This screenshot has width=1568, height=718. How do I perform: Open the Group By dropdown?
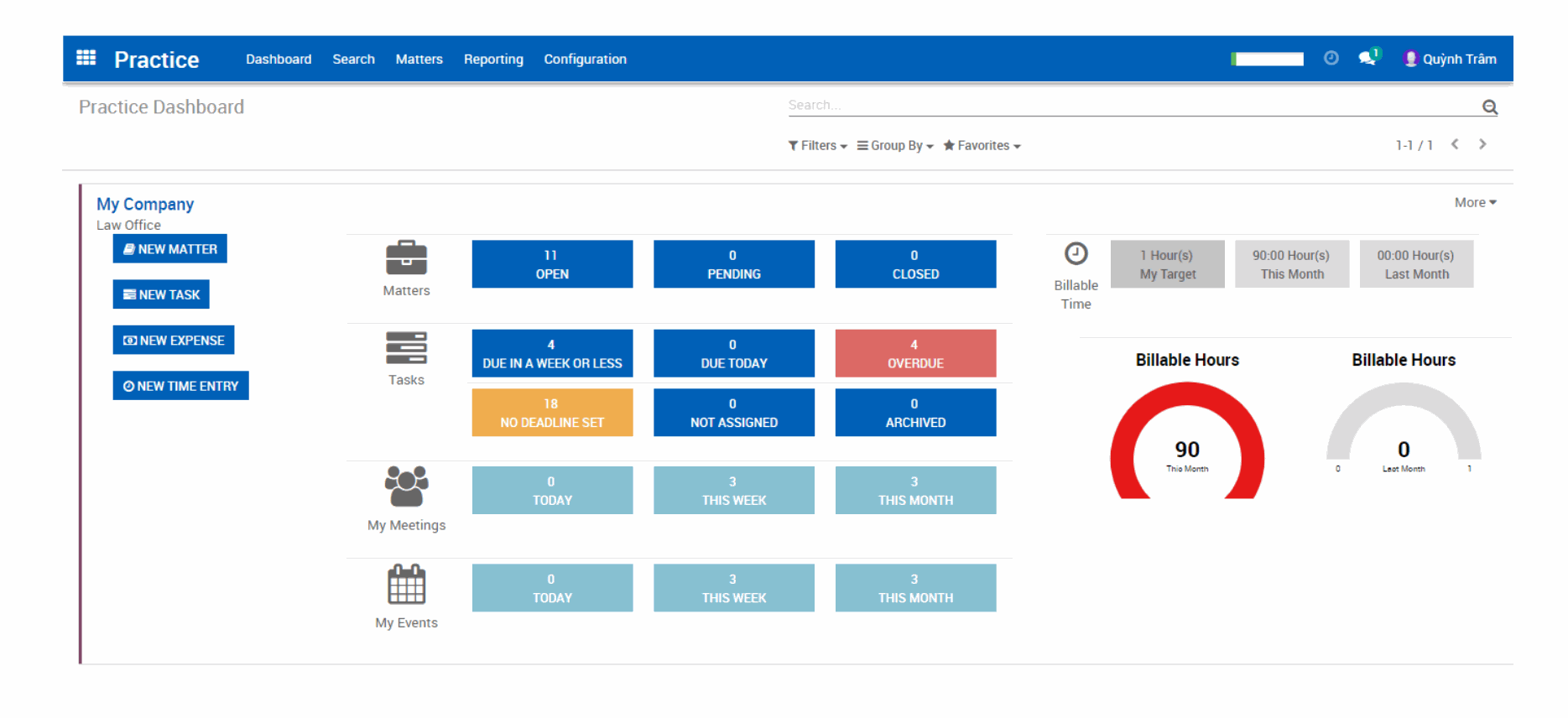coord(895,146)
